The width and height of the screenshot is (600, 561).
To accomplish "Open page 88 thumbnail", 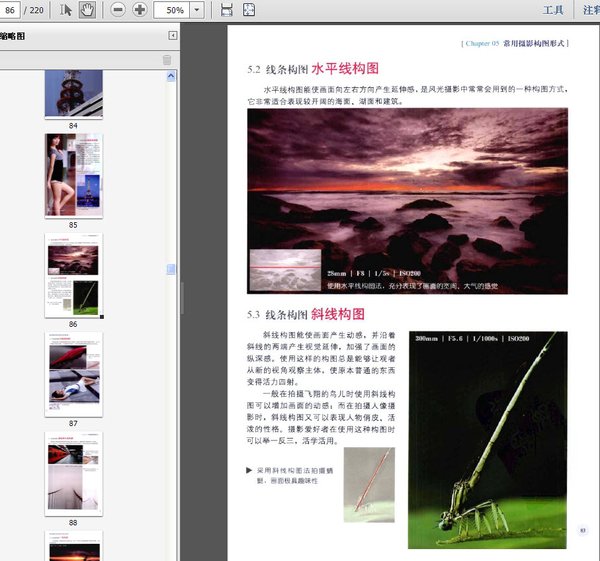I will click(73, 474).
